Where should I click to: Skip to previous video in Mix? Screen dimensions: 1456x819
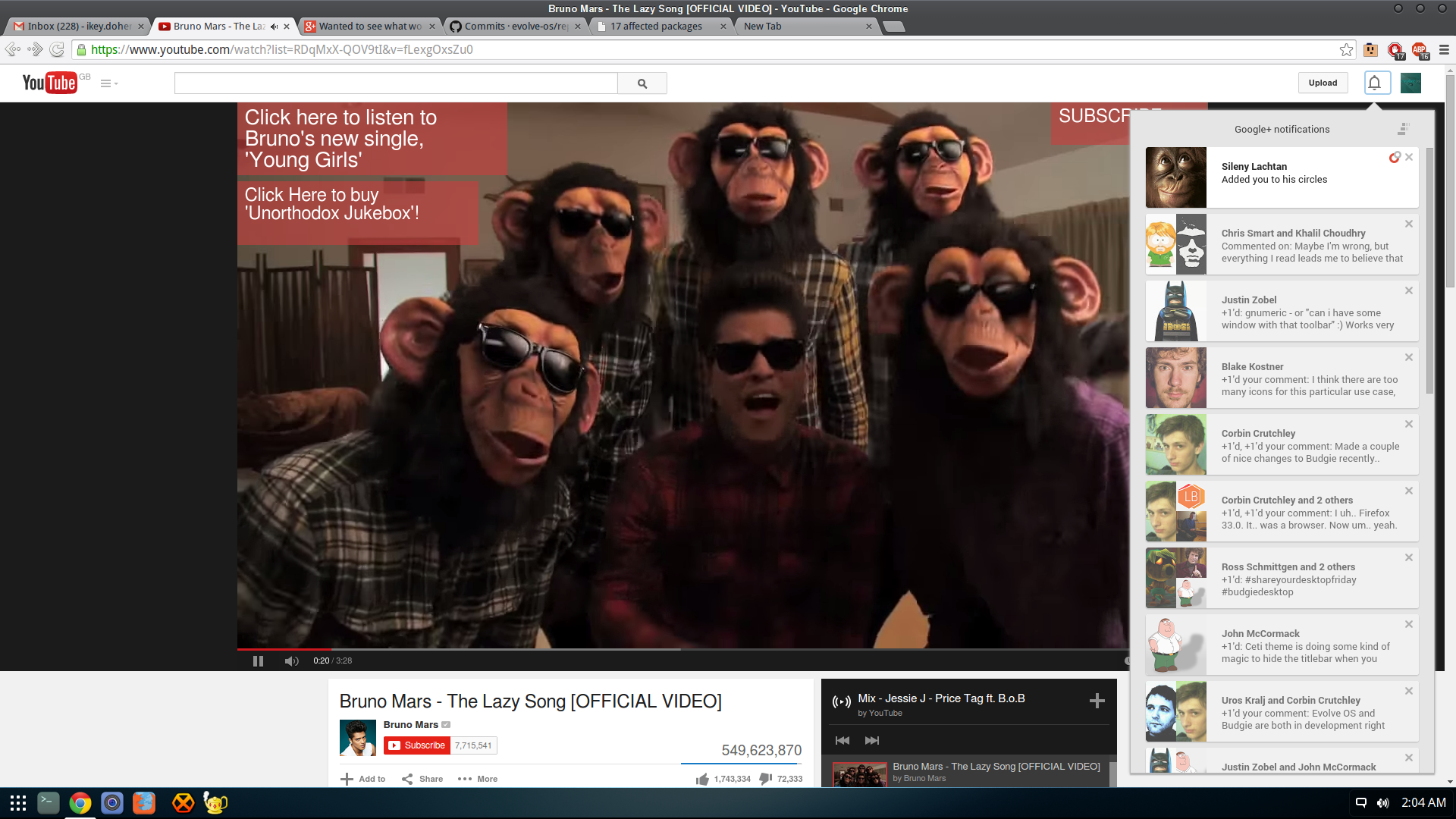pyautogui.click(x=843, y=740)
